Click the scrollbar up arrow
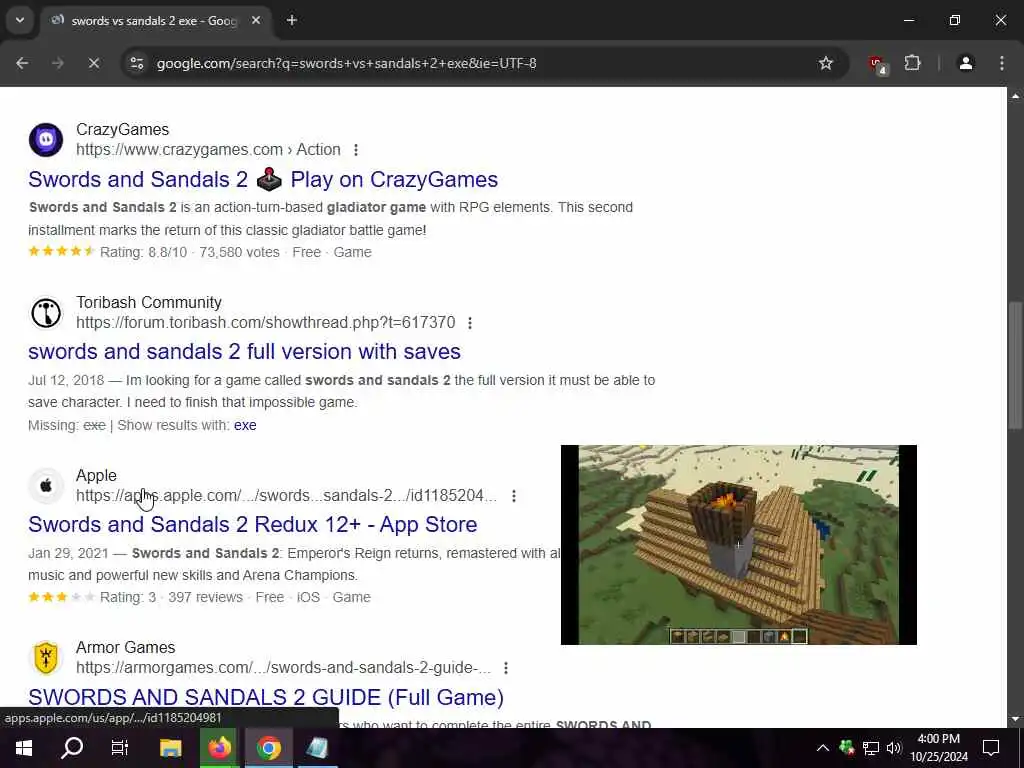 tap(1015, 96)
